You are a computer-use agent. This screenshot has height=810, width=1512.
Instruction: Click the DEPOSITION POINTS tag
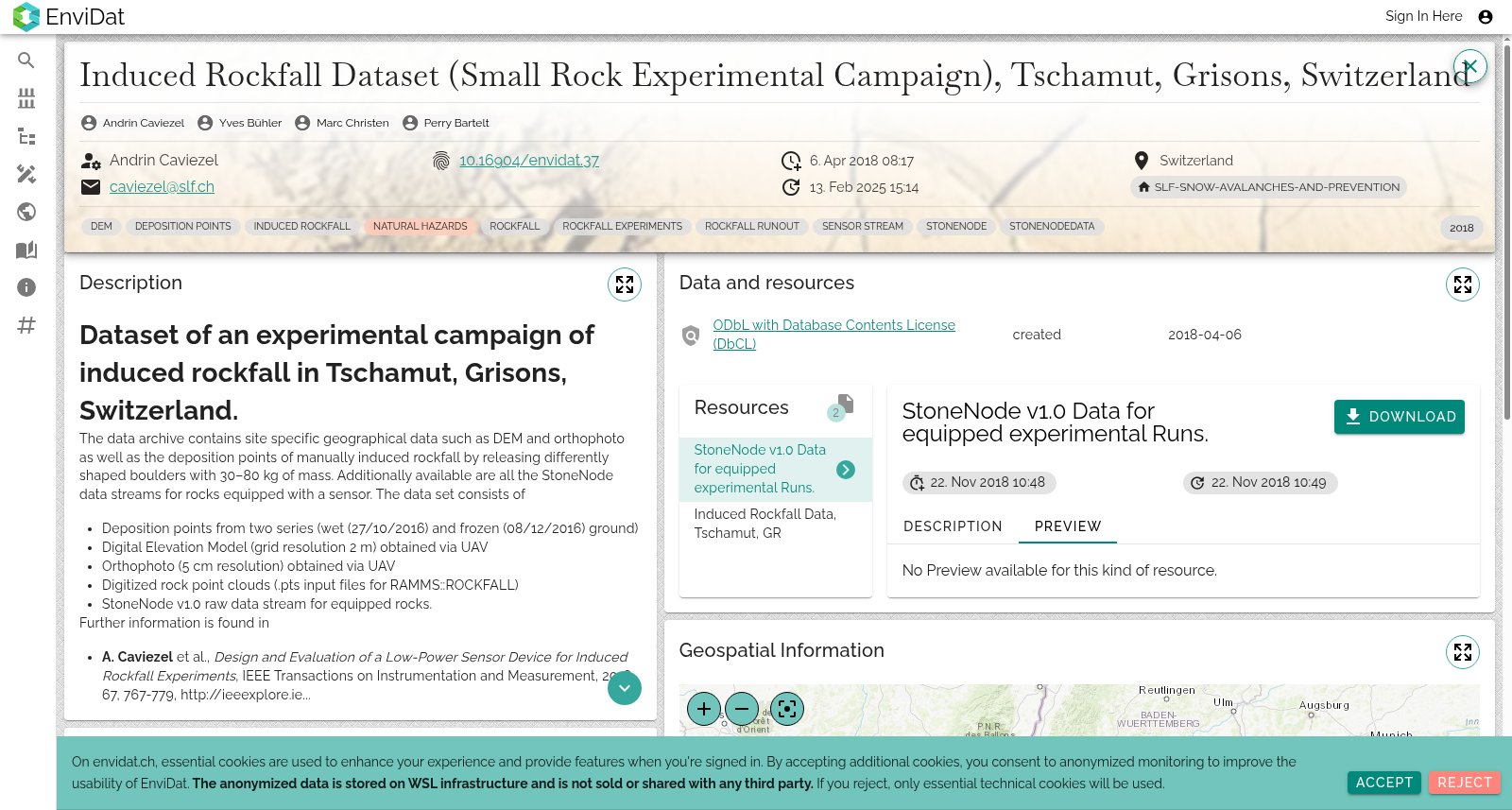tap(183, 227)
